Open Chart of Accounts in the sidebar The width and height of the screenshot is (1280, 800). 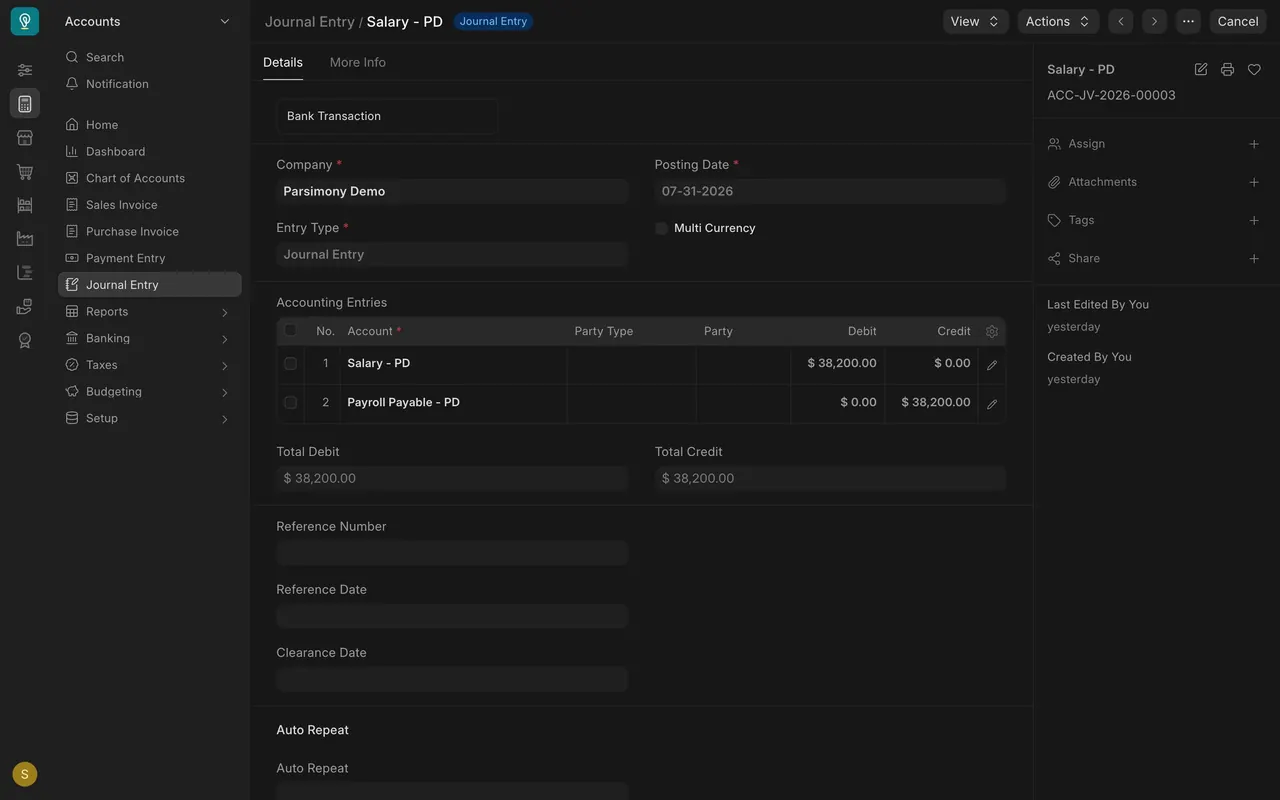150,178
